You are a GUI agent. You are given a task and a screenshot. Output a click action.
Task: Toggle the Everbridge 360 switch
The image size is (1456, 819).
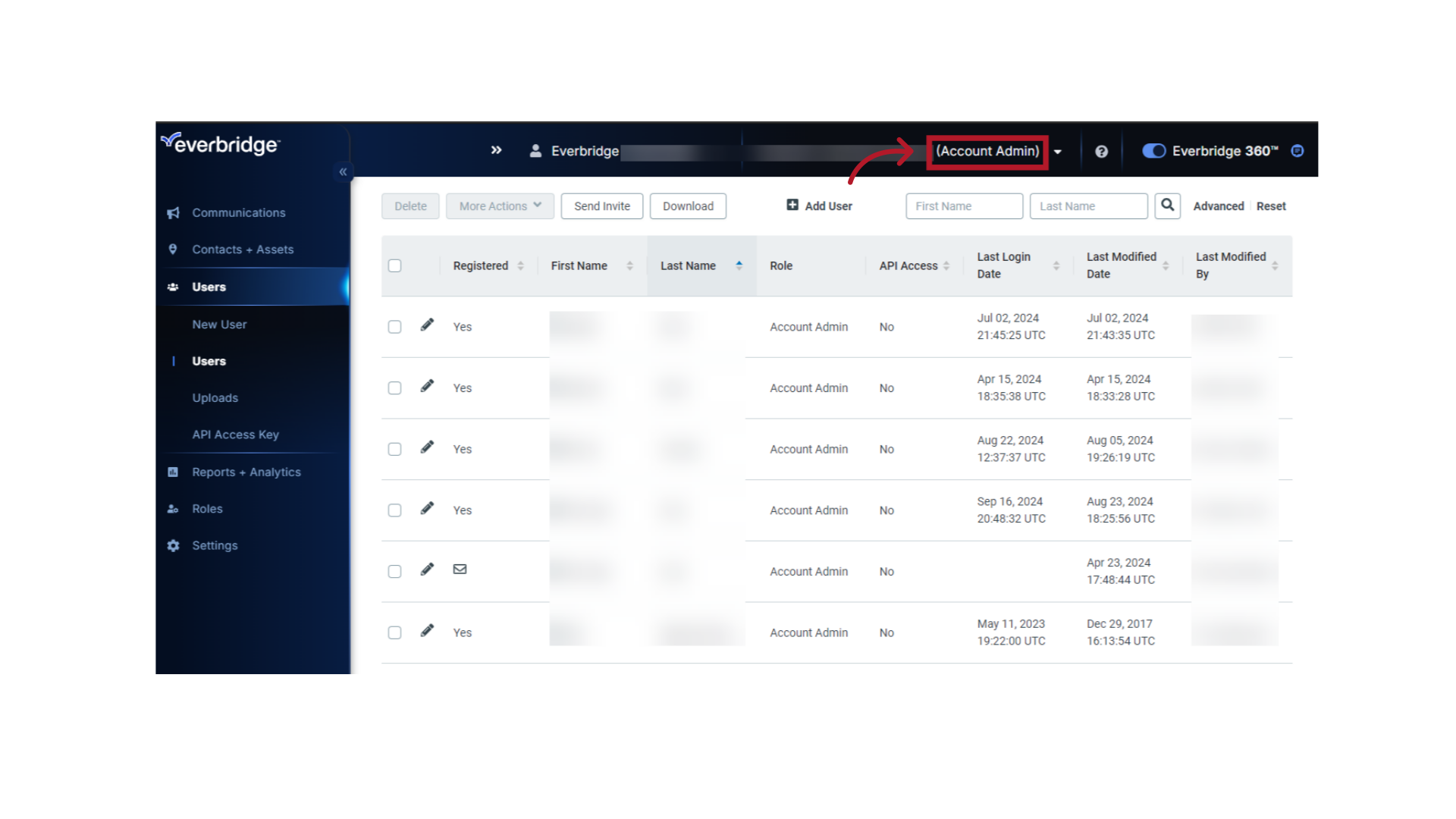[1153, 151]
